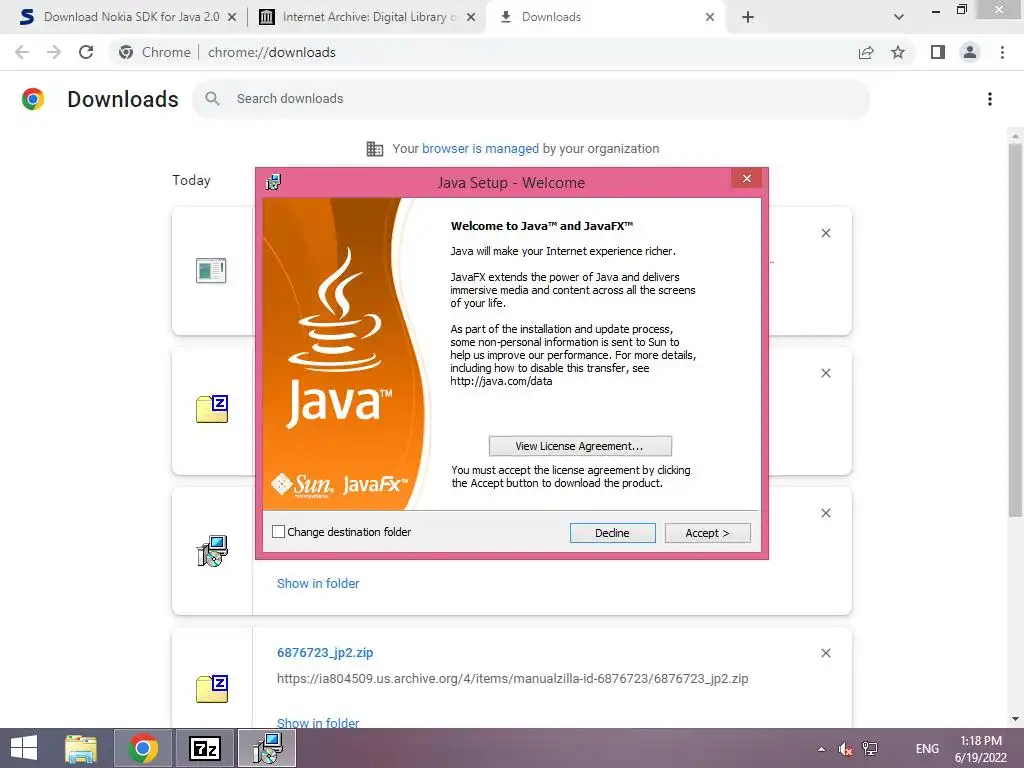Select the Downloads tab

pos(551,17)
